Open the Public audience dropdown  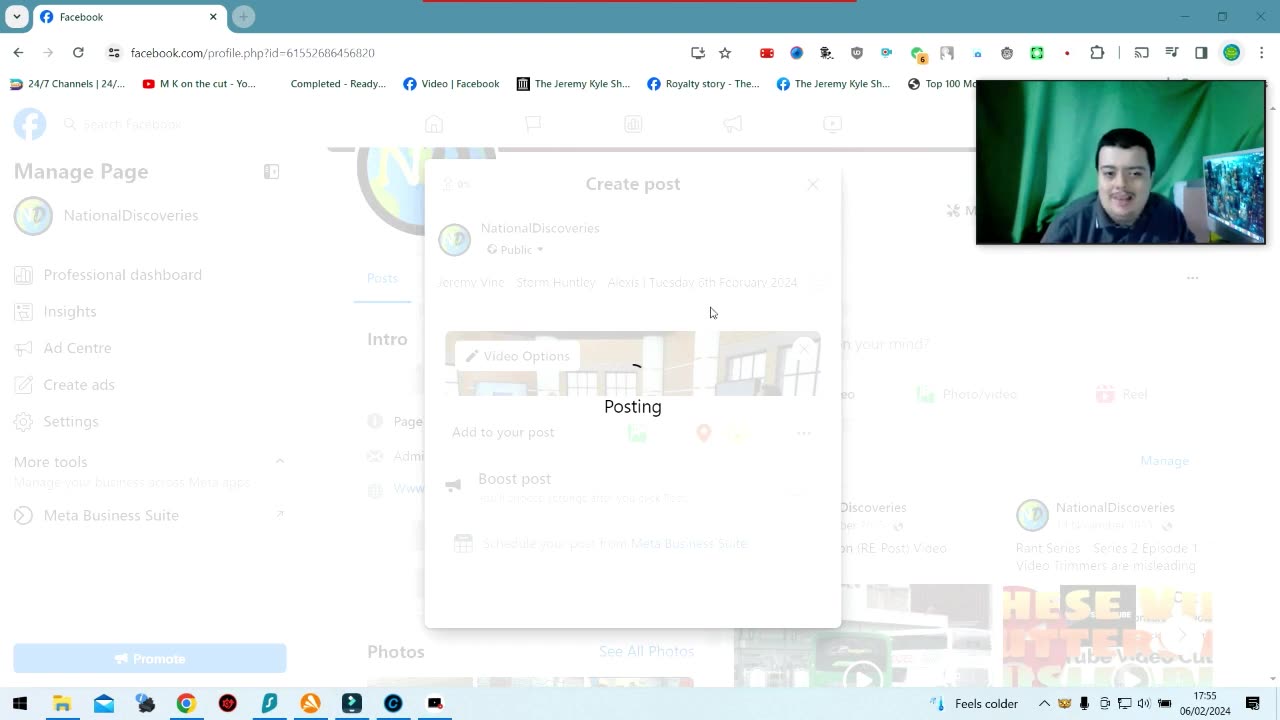pos(515,250)
